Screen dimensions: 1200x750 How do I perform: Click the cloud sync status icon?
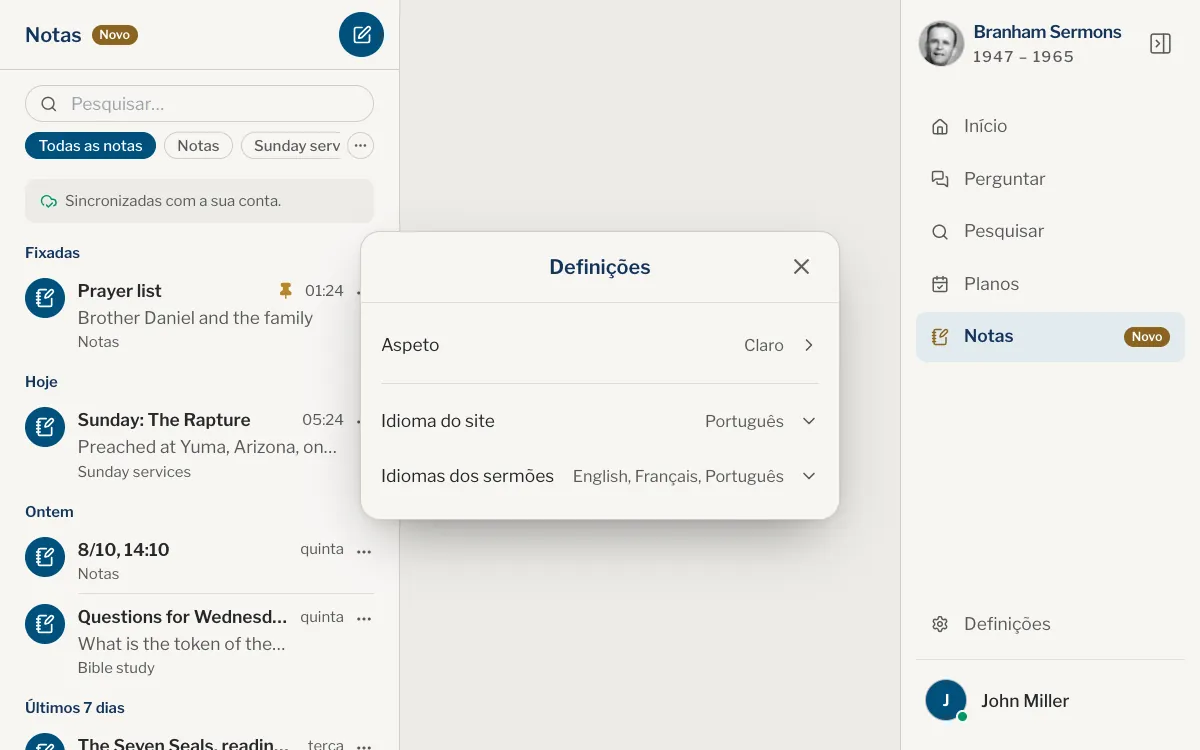click(48, 201)
